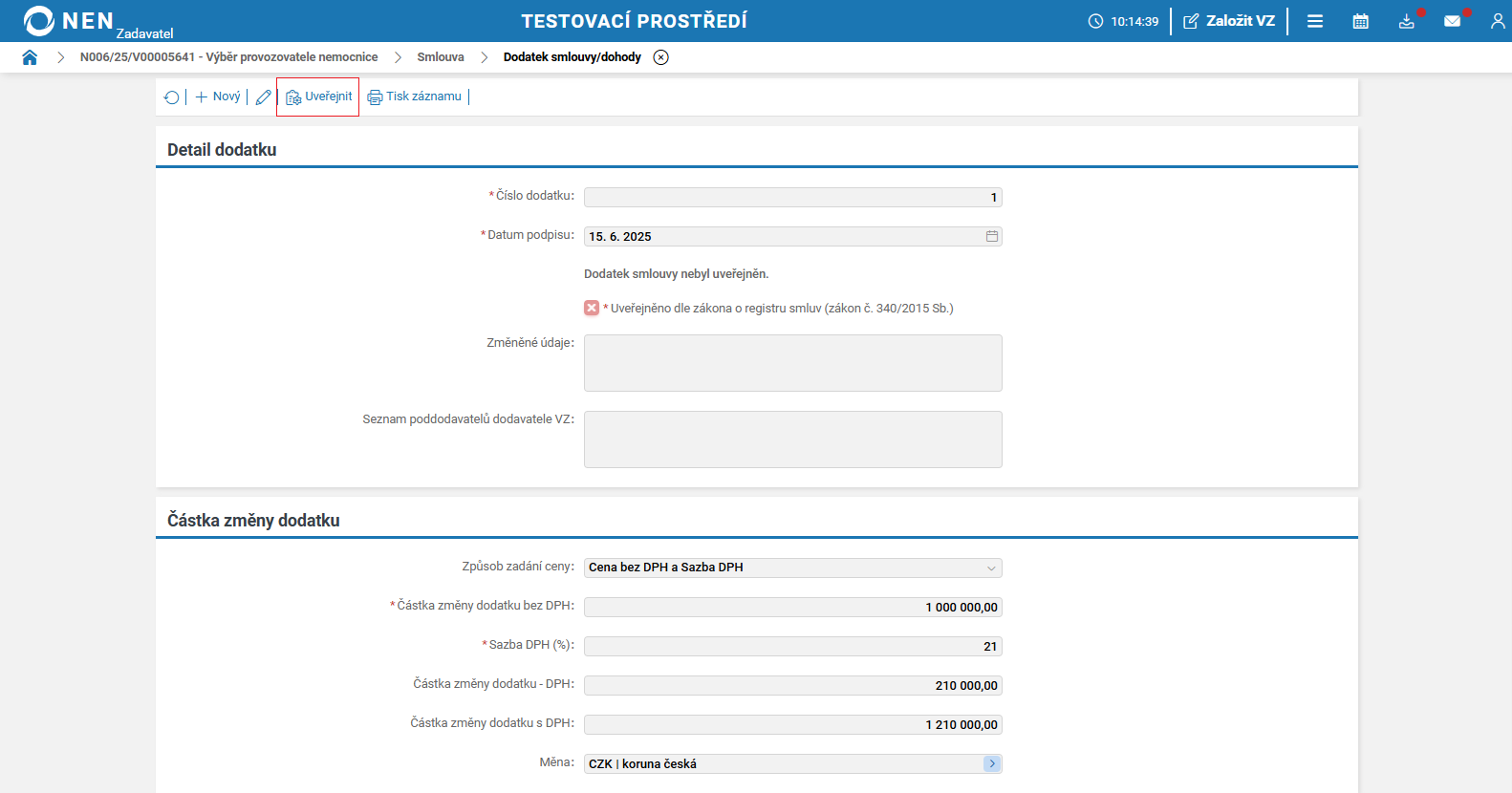This screenshot has height=793, width=1512.
Task: Click the Datum podpisu field
Action: click(793, 237)
